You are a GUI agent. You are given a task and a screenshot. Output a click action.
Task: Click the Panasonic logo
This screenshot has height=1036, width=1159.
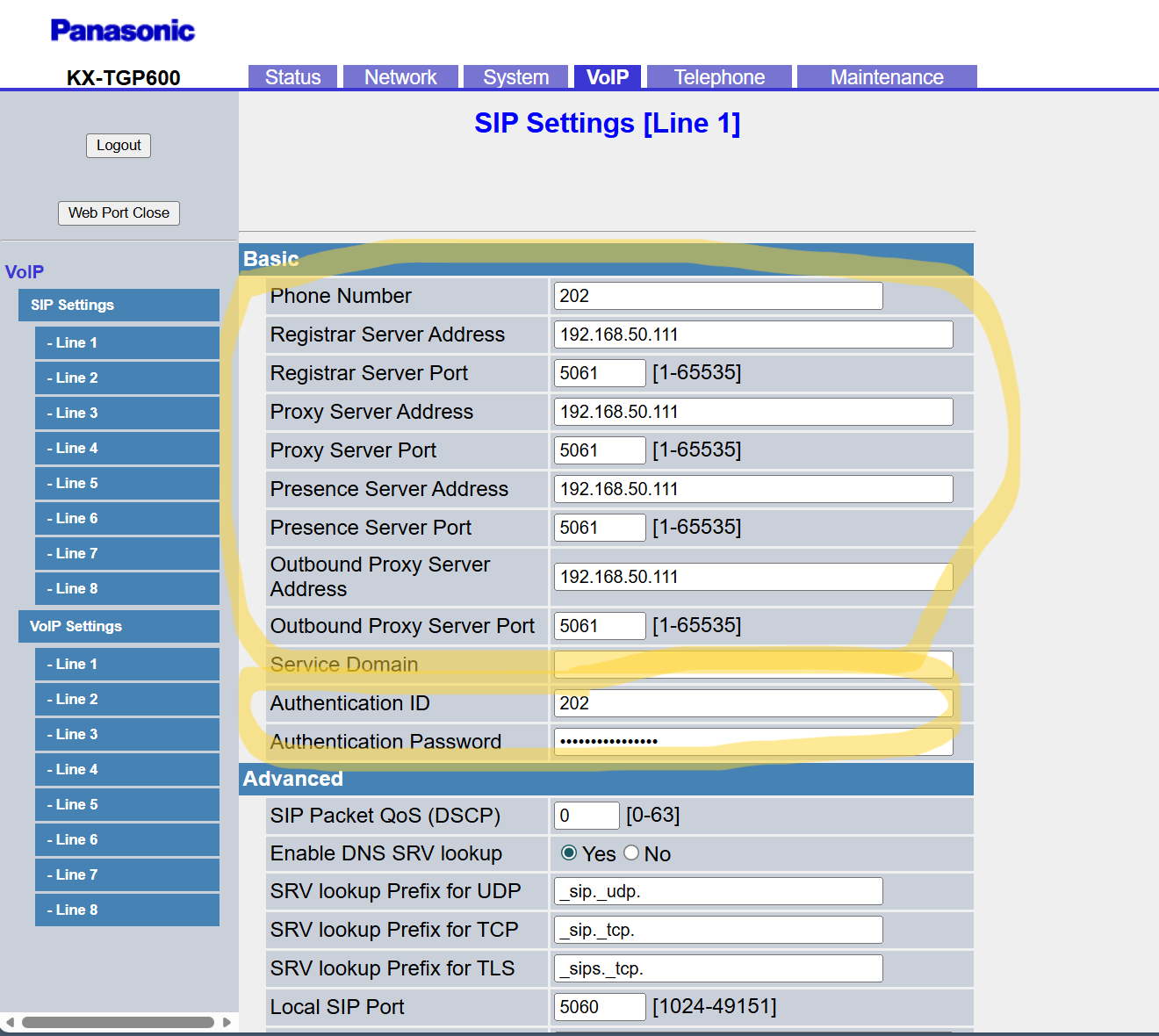pyautogui.click(x=123, y=31)
